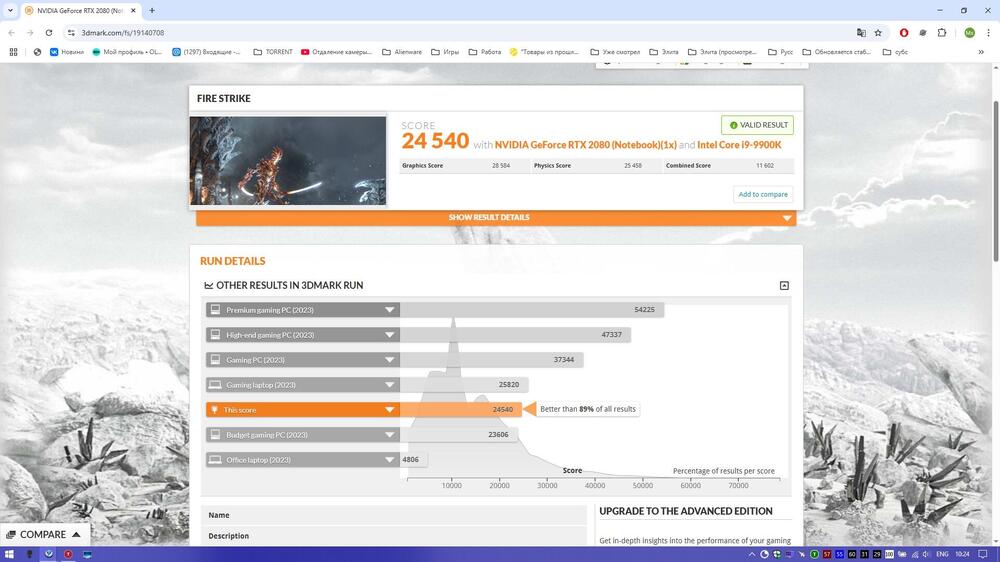
Task: Expand the Compare panel at bottom left
Action: tap(45, 534)
